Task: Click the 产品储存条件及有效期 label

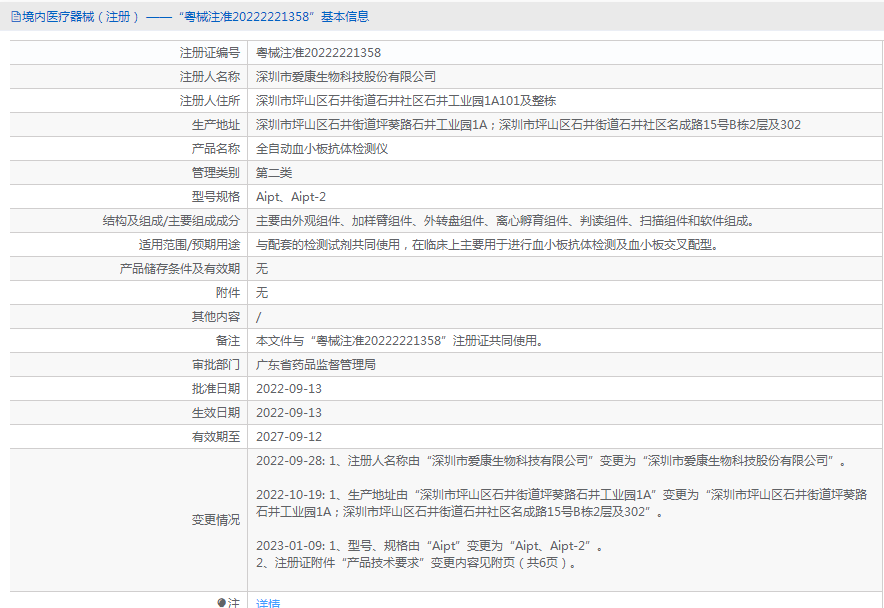Action: coord(180,269)
